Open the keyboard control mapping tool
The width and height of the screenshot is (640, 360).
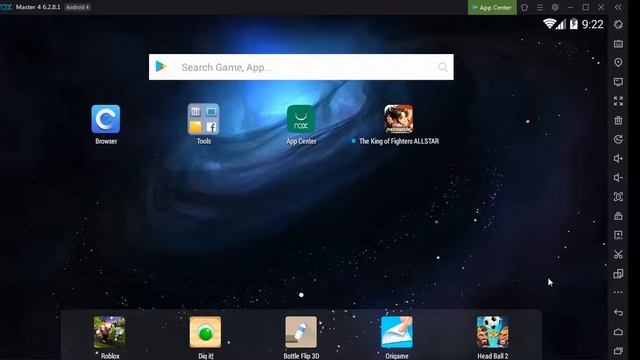click(618, 44)
